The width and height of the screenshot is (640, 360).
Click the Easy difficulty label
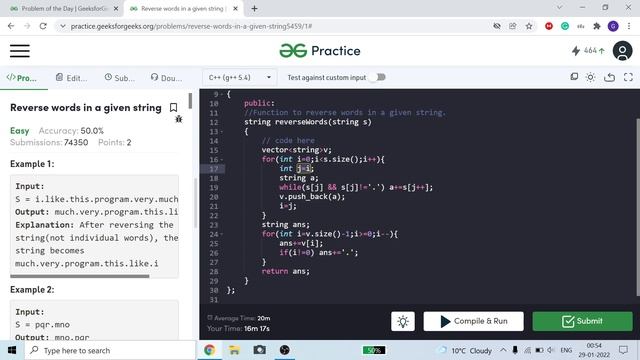20,131
